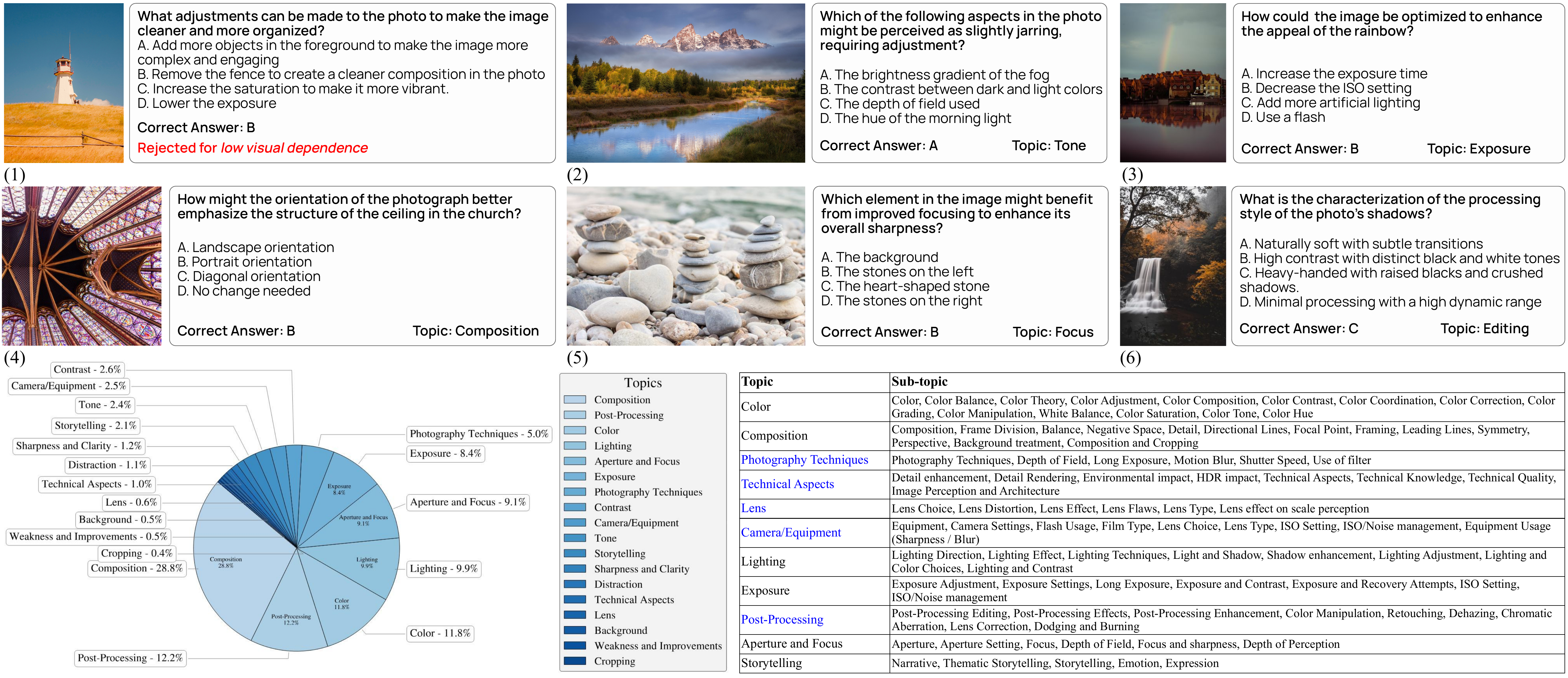Click the Cropping swatch in the Topics legend

(x=575, y=661)
